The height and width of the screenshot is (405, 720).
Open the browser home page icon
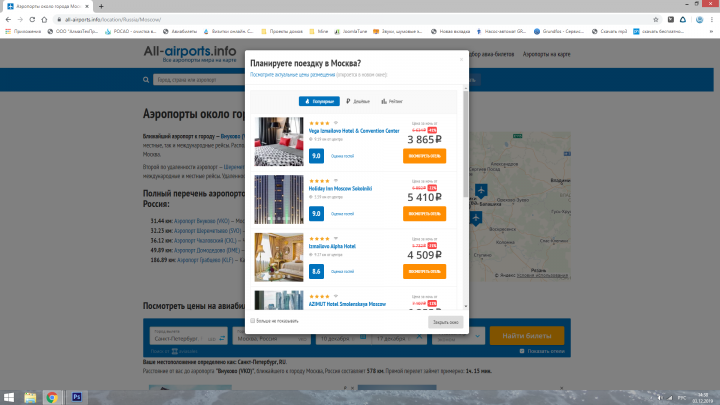44,20
